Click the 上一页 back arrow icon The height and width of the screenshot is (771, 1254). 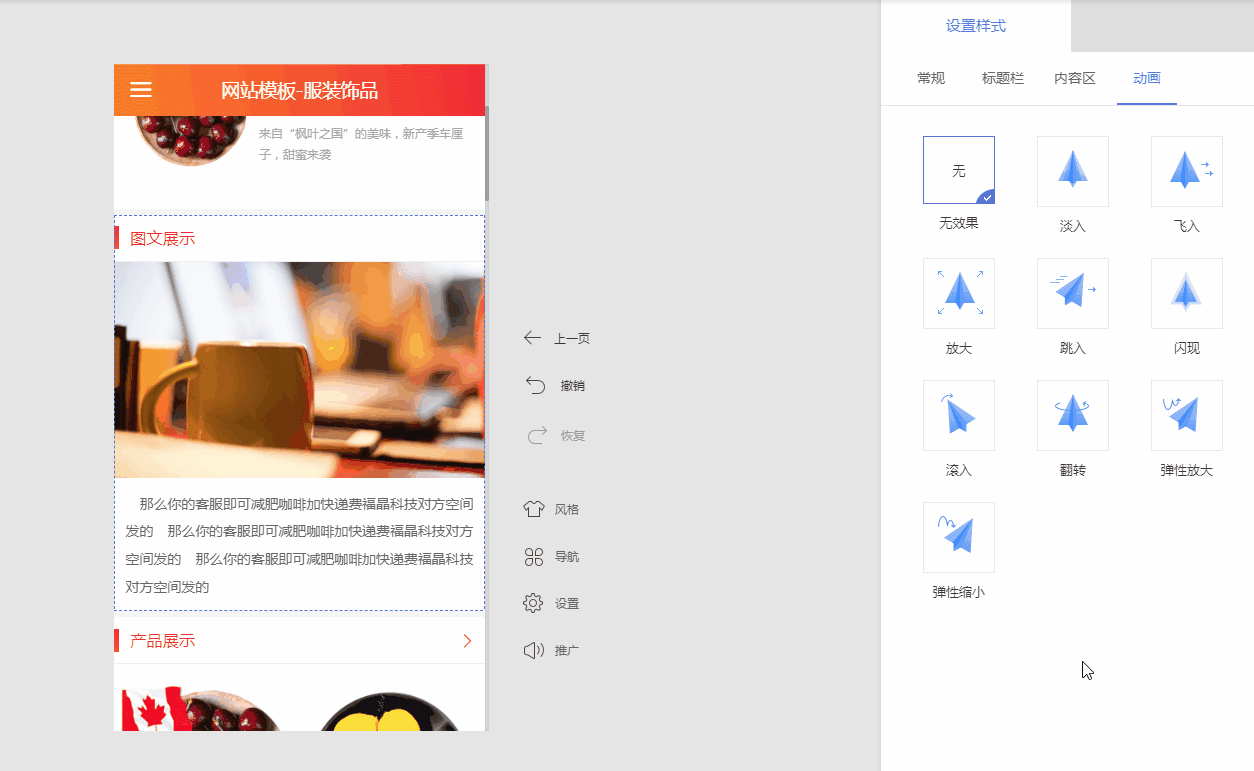tap(533, 338)
